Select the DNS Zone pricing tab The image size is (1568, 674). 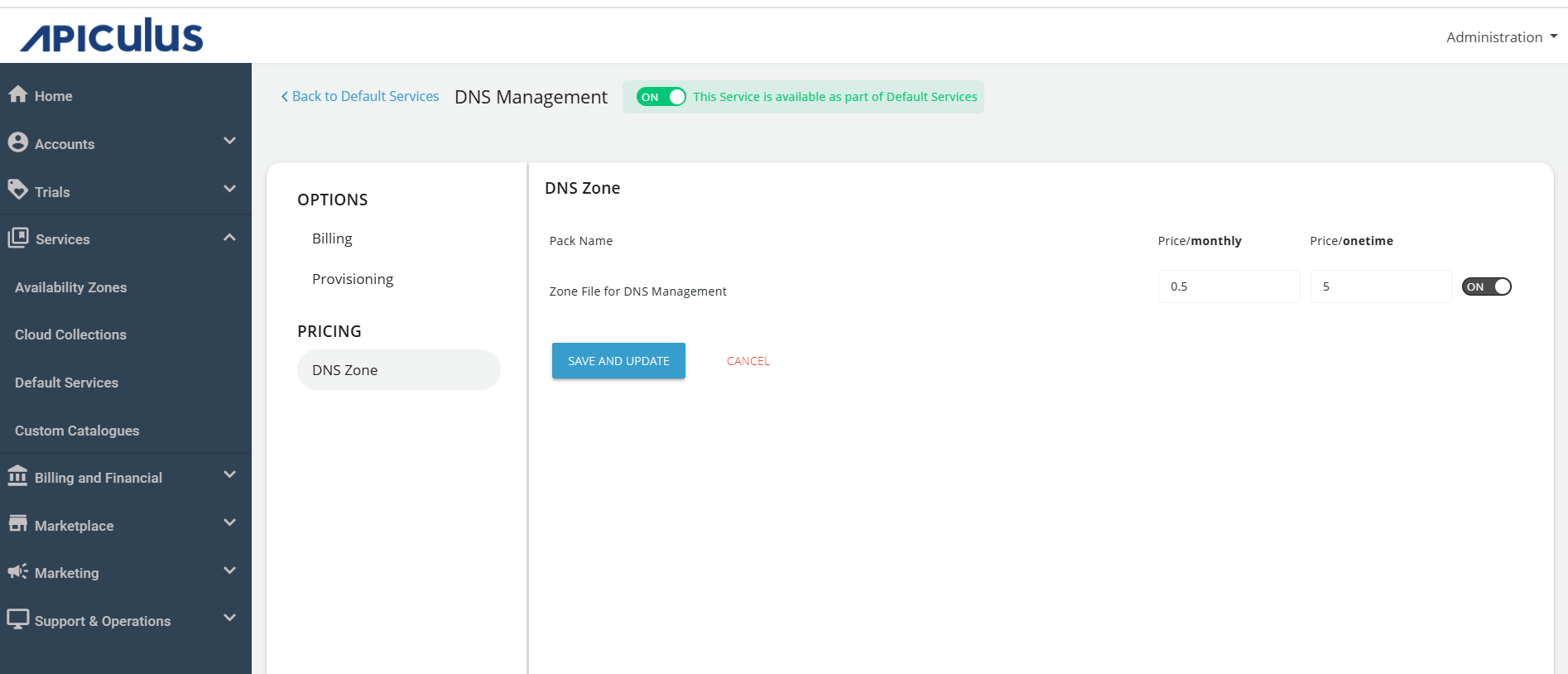(399, 370)
